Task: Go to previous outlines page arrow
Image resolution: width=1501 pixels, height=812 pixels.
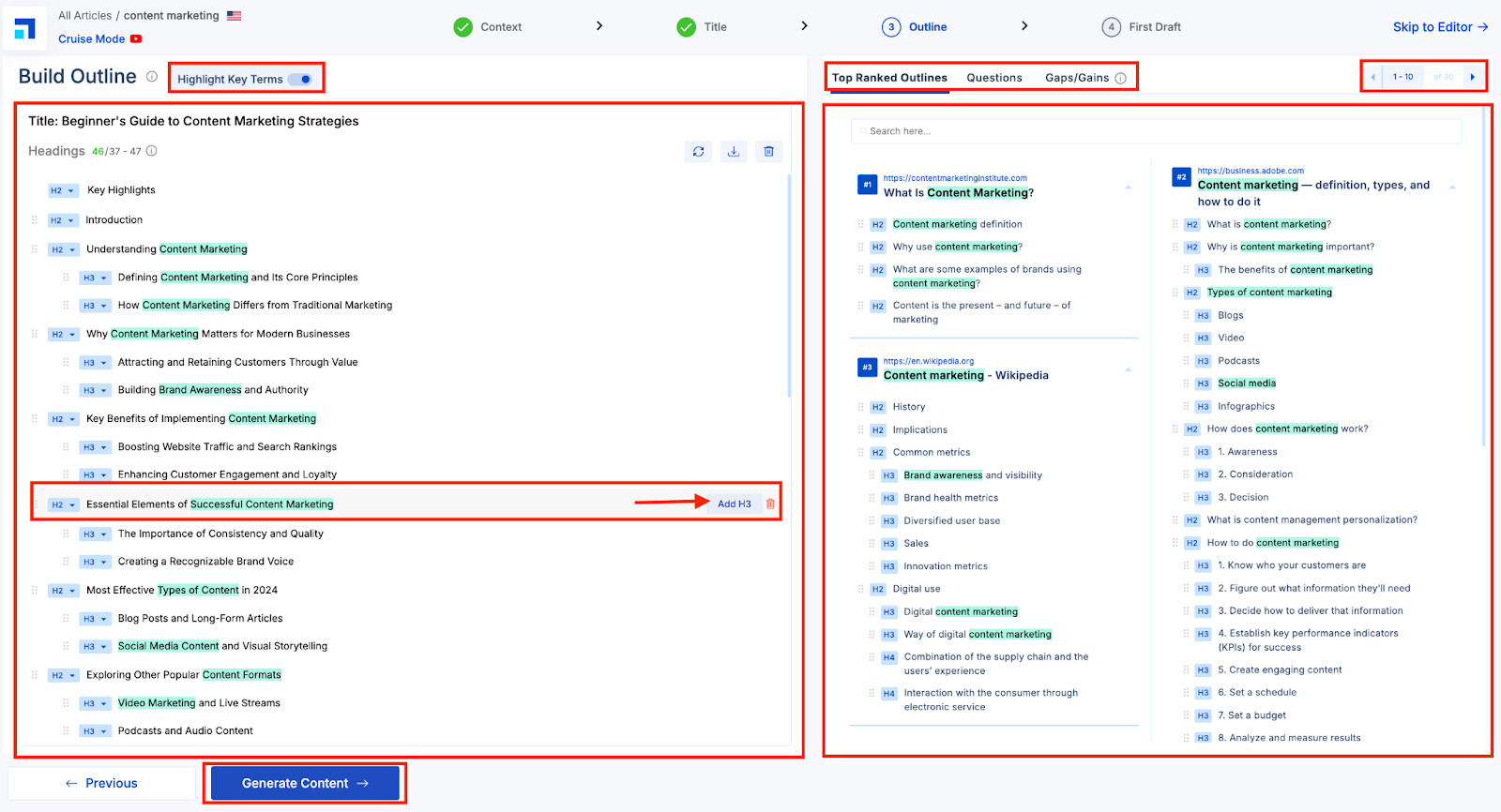Action: point(1373,77)
